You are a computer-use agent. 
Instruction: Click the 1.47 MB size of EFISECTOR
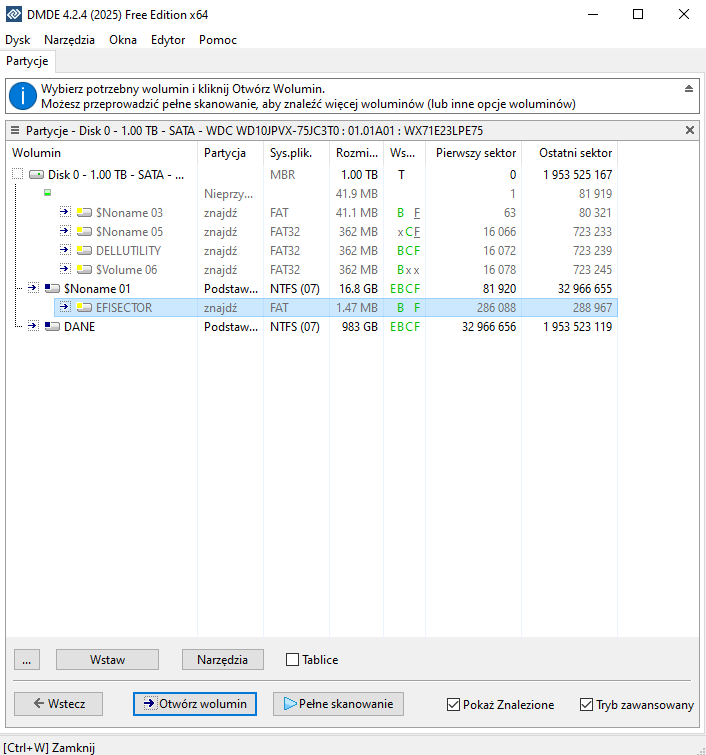pos(356,307)
